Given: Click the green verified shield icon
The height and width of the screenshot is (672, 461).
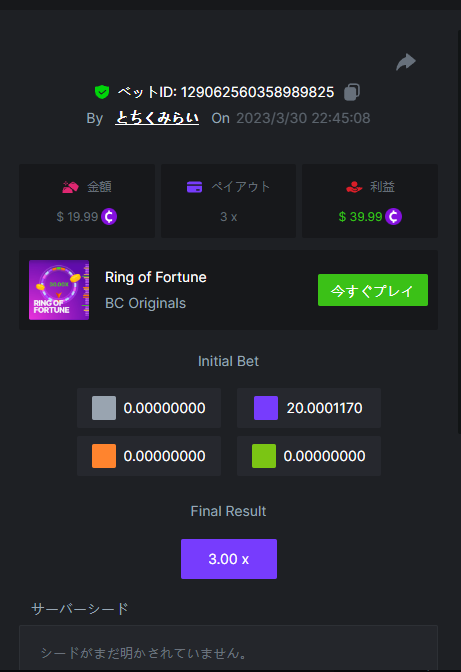Looking at the screenshot, I should tap(102, 92).
